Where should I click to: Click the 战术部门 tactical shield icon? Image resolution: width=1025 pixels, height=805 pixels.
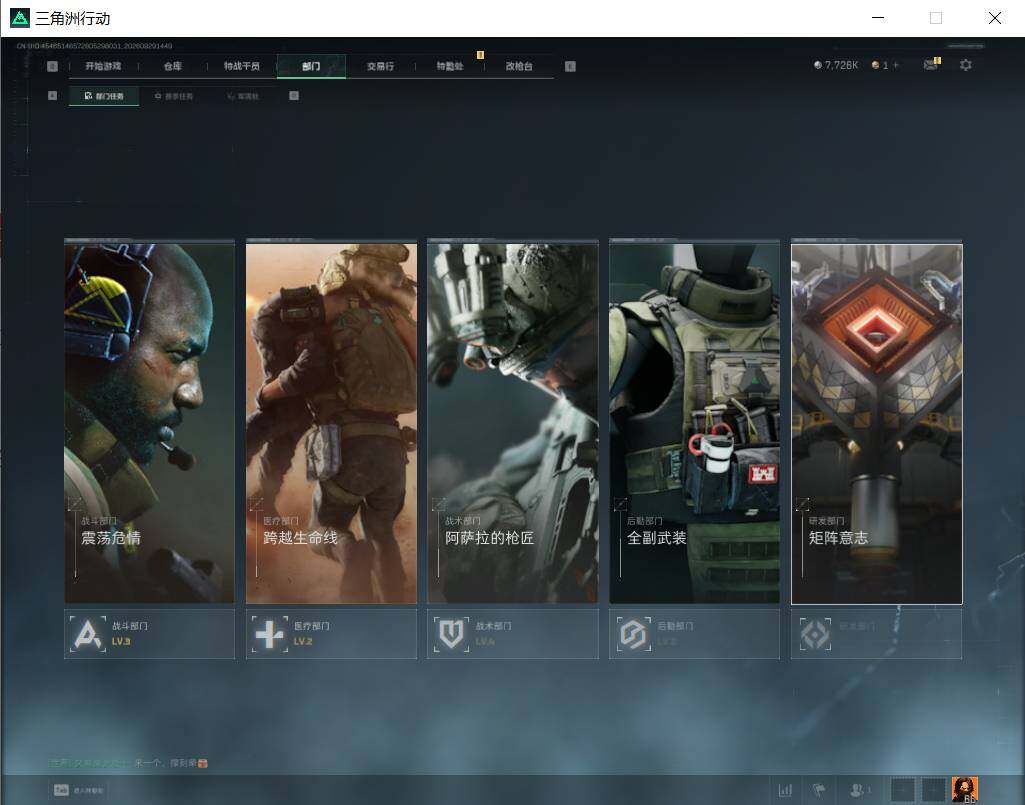tap(451, 634)
